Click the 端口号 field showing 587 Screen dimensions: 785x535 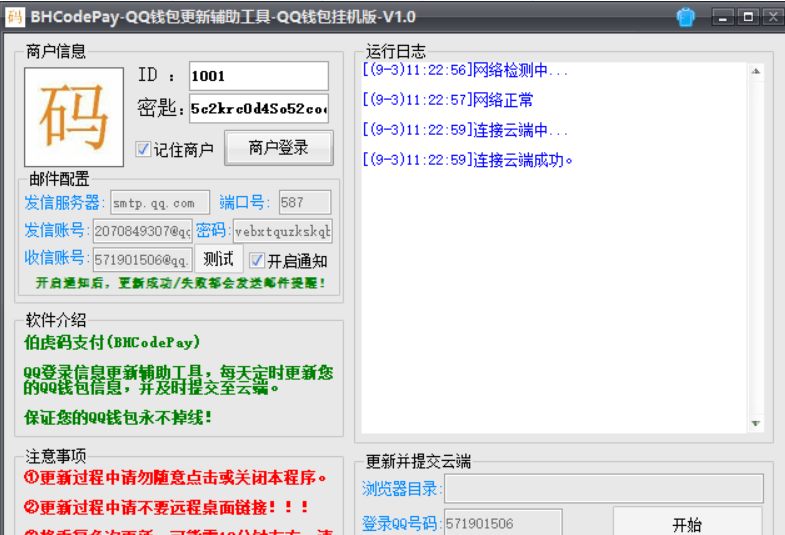tap(304, 203)
